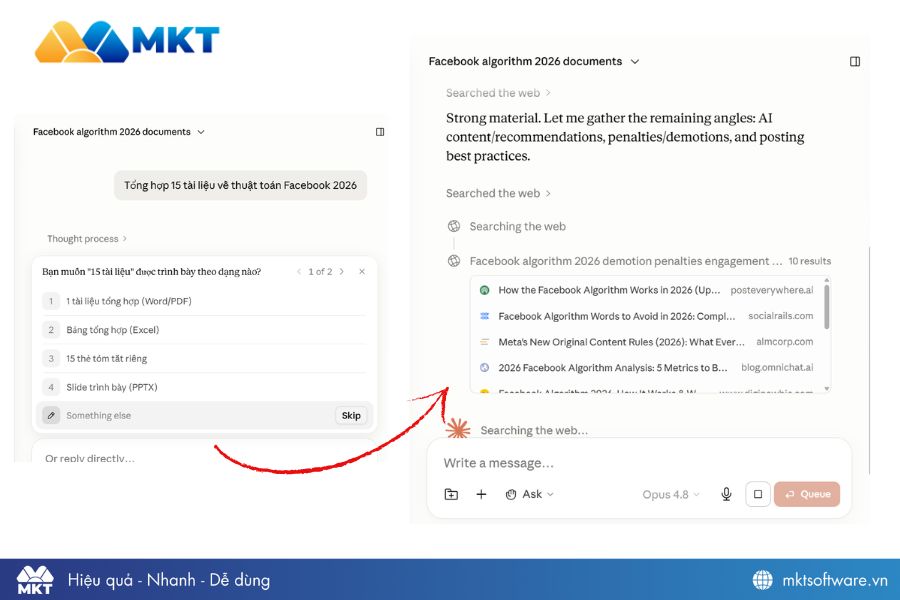Click the right chat window vertical scrollbar
This screenshot has height=600, width=900.
click(x=870, y=360)
